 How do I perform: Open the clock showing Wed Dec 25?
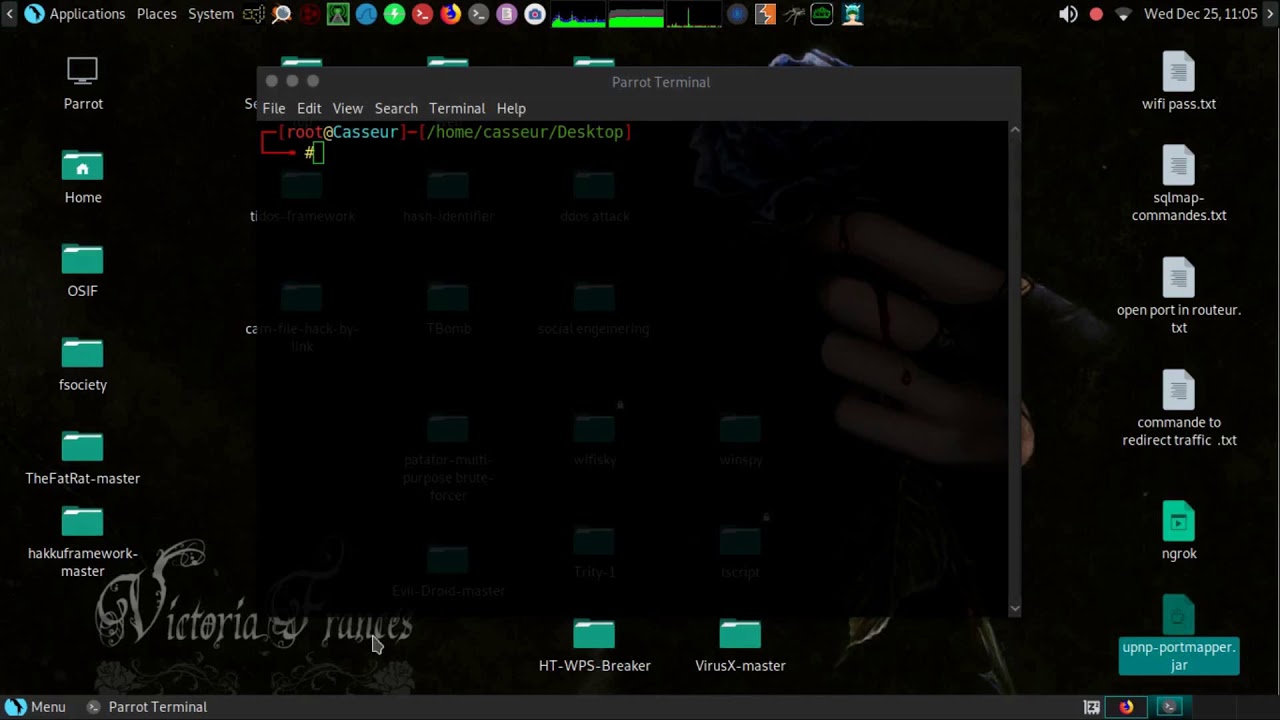pyautogui.click(x=1201, y=14)
